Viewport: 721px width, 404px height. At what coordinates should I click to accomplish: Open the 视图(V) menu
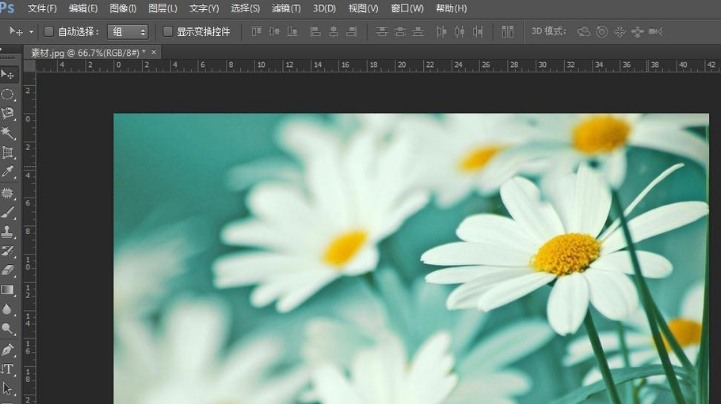[363, 8]
